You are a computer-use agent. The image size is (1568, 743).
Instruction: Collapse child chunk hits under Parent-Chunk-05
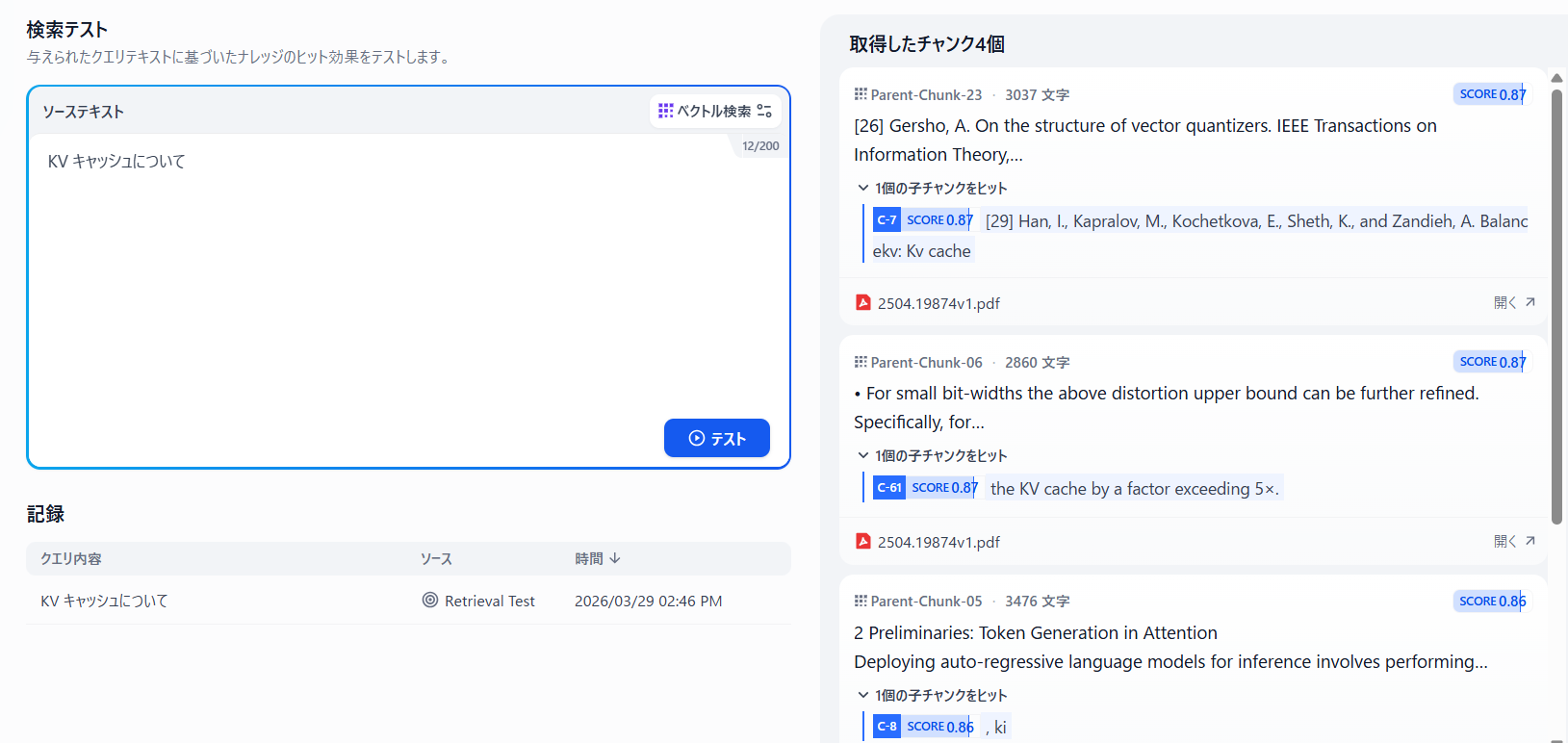click(x=863, y=695)
